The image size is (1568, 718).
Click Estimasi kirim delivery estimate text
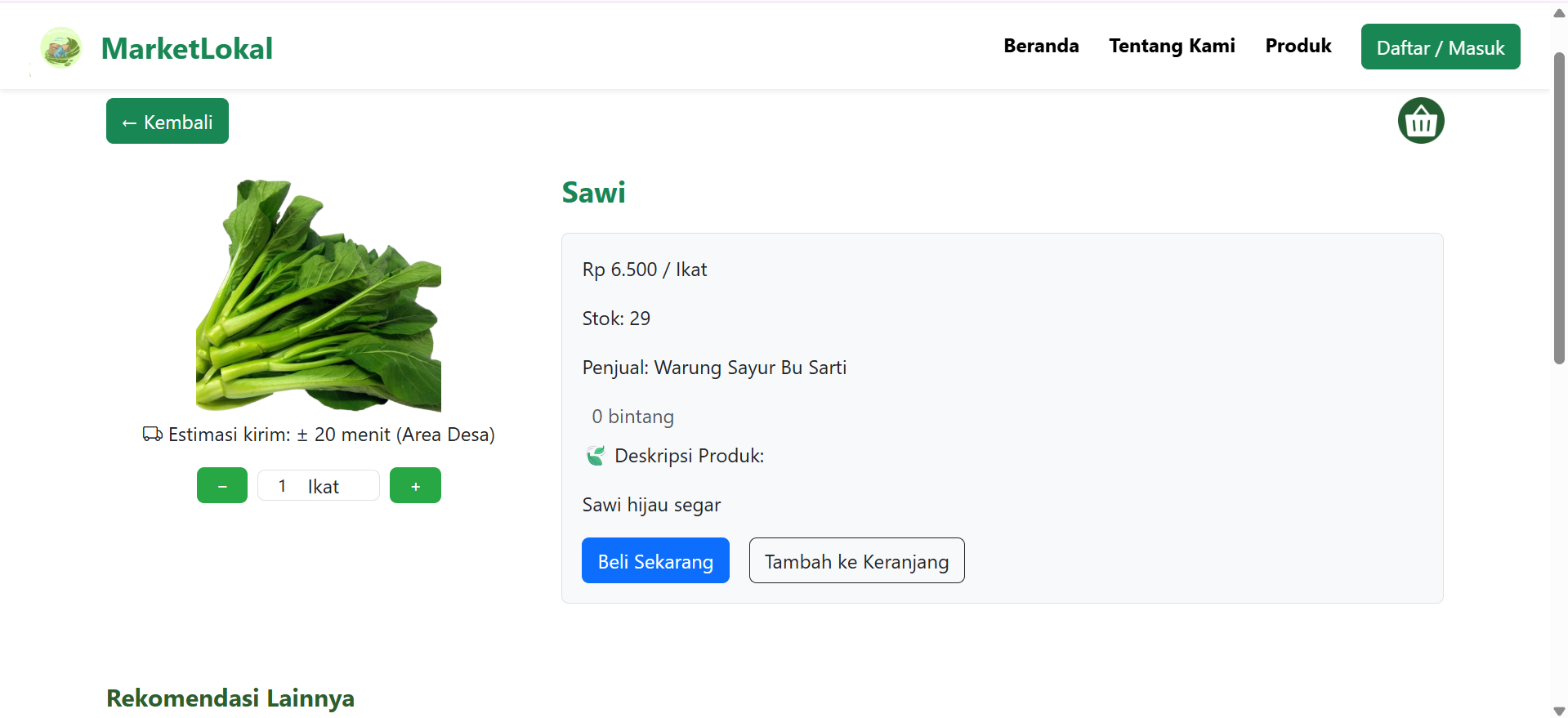tap(332, 435)
